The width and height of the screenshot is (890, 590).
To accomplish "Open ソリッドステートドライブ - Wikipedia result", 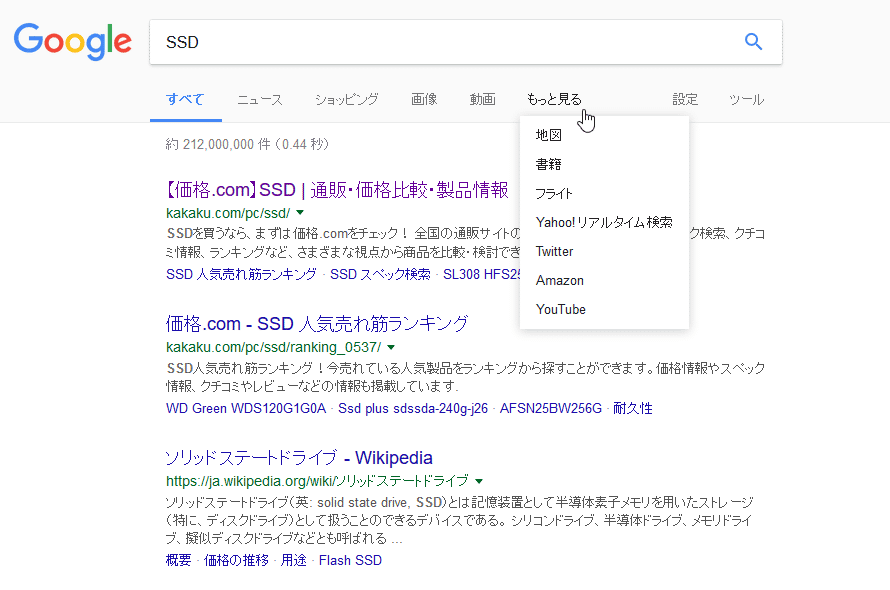I will (299, 458).
